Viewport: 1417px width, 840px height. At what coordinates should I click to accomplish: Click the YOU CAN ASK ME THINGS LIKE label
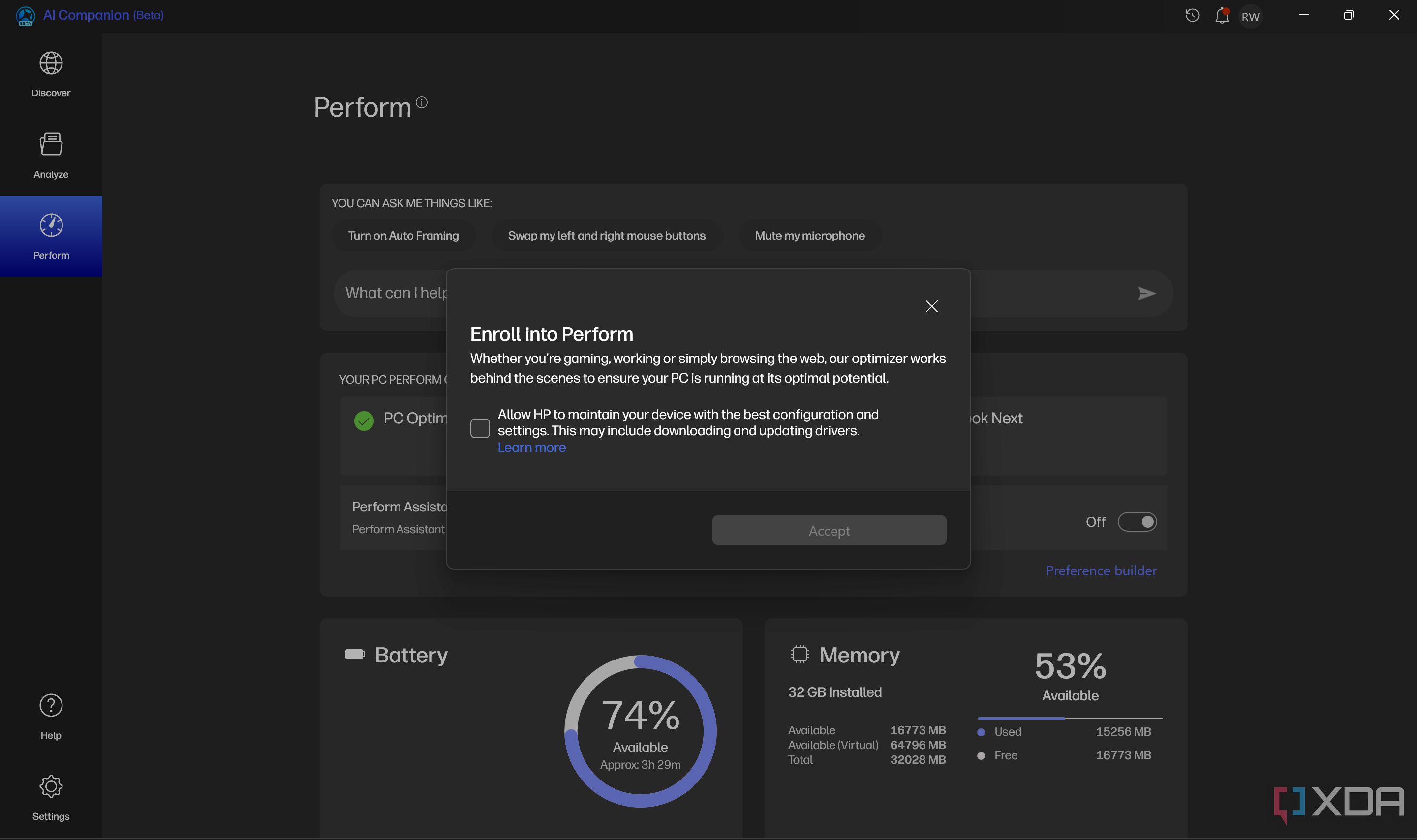[412, 203]
